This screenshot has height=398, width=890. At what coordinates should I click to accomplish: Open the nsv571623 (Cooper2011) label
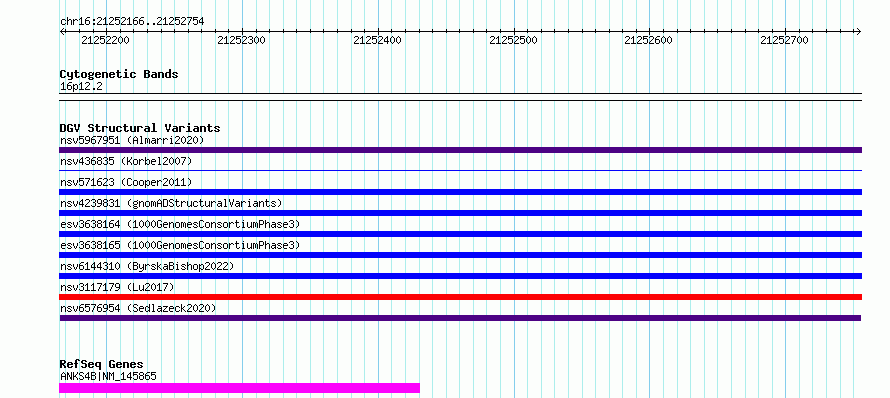point(126,182)
